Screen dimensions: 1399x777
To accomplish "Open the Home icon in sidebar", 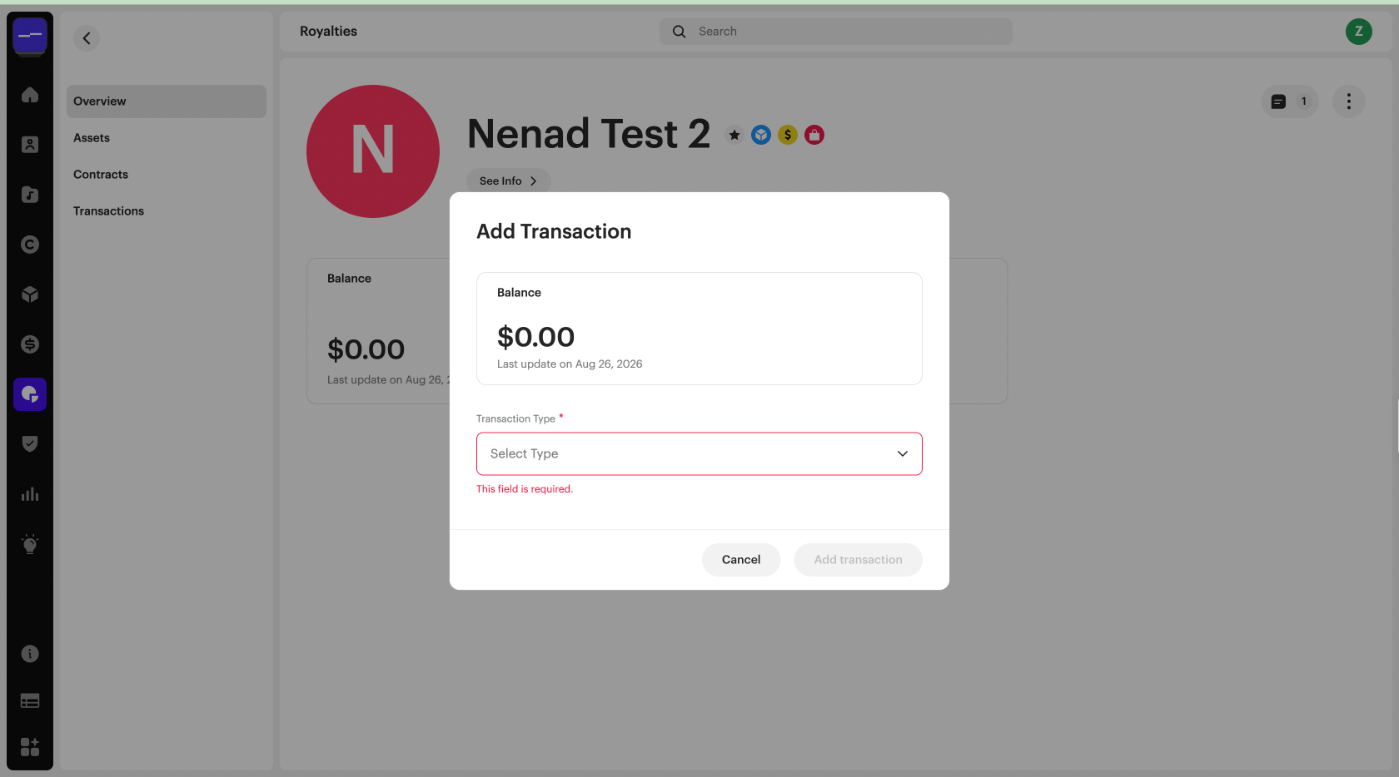I will point(30,95).
